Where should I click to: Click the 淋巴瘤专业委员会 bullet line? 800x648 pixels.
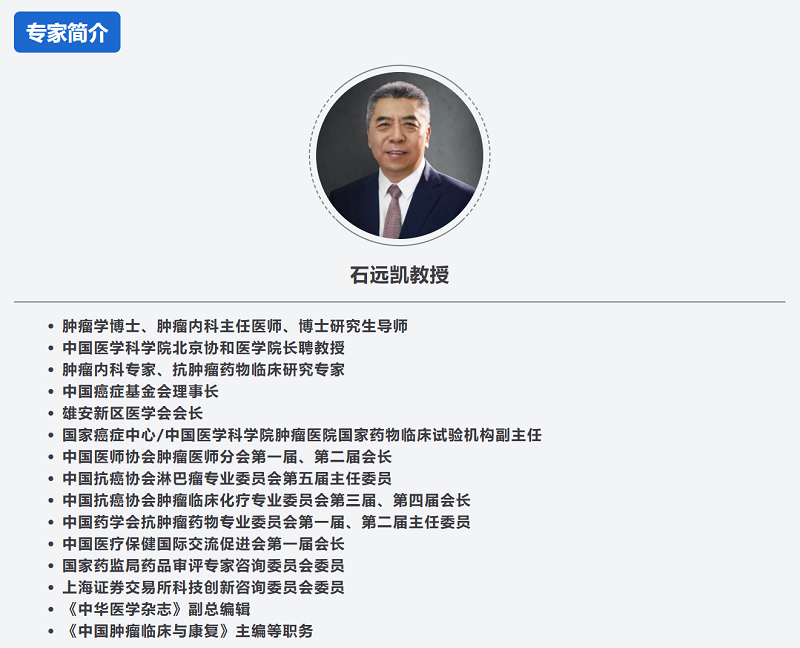(x=227, y=479)
